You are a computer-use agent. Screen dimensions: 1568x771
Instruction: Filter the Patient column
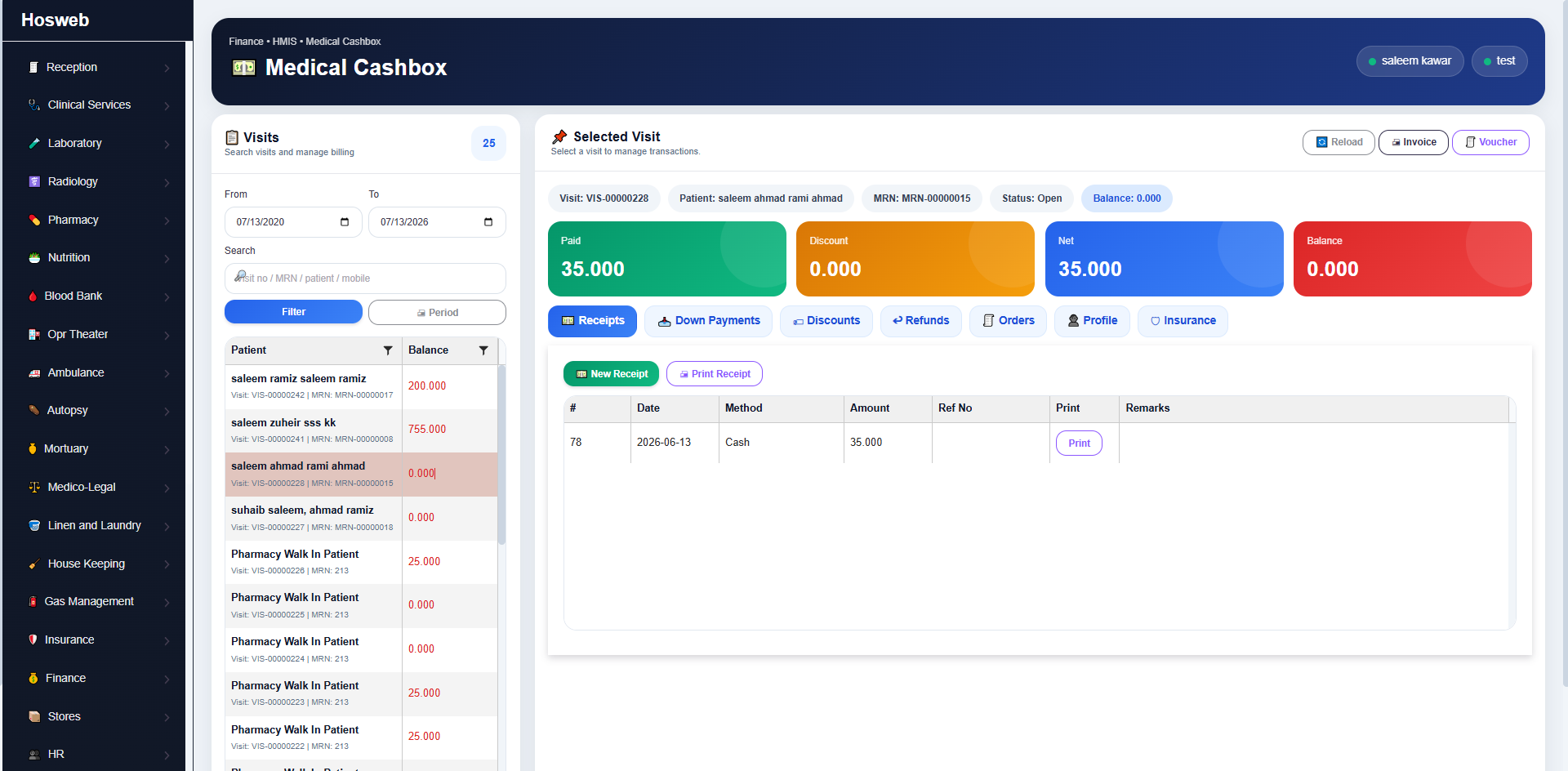point(388,350)
